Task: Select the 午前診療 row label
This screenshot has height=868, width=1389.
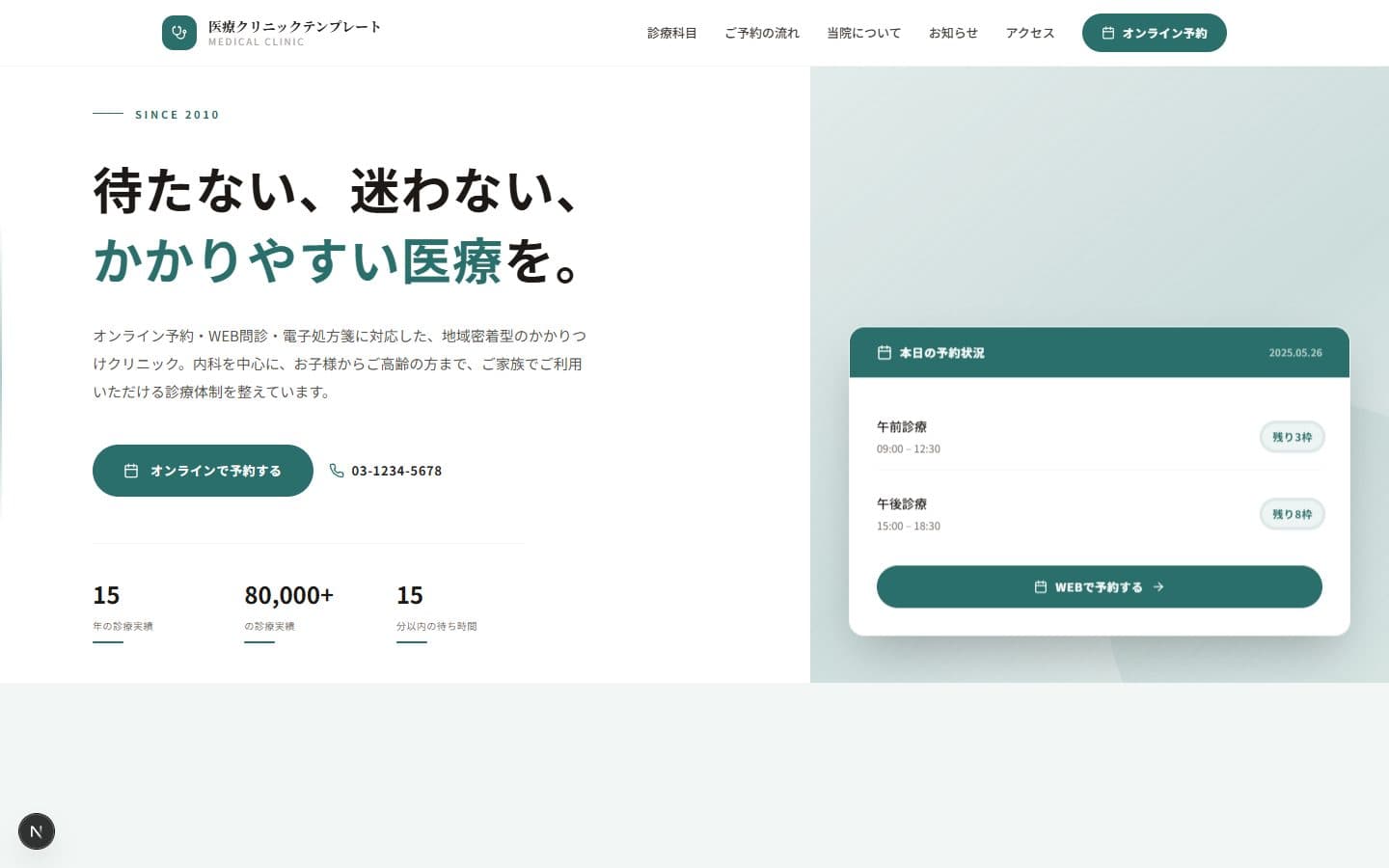Action: tap(902, 426)
